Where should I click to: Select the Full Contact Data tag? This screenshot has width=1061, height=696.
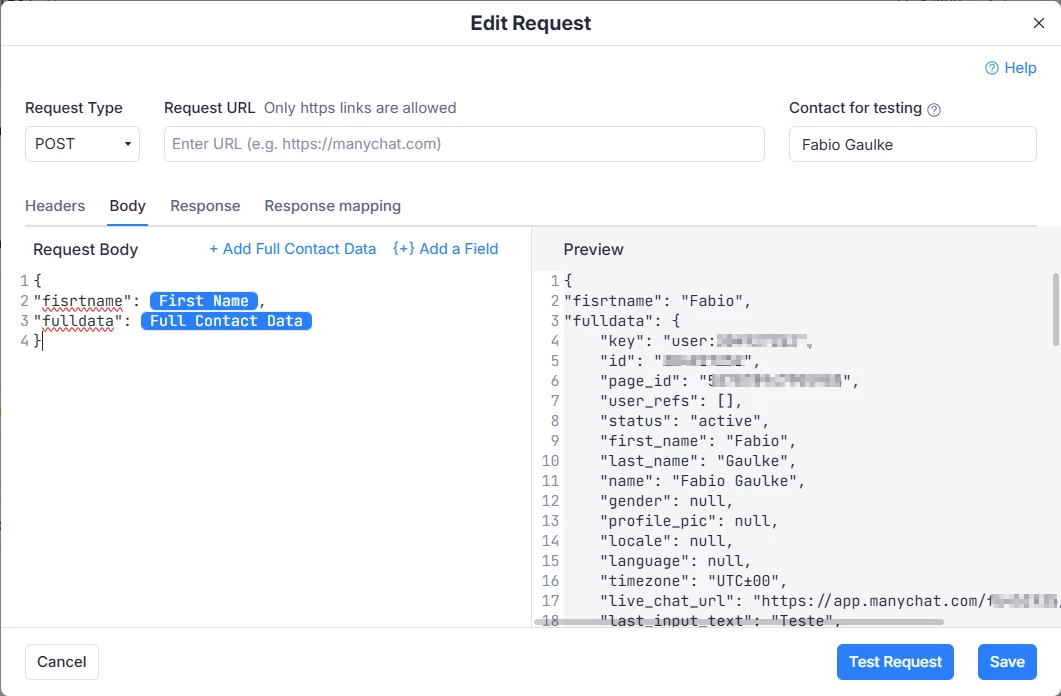pyautogui.click(x=226, y=321)
